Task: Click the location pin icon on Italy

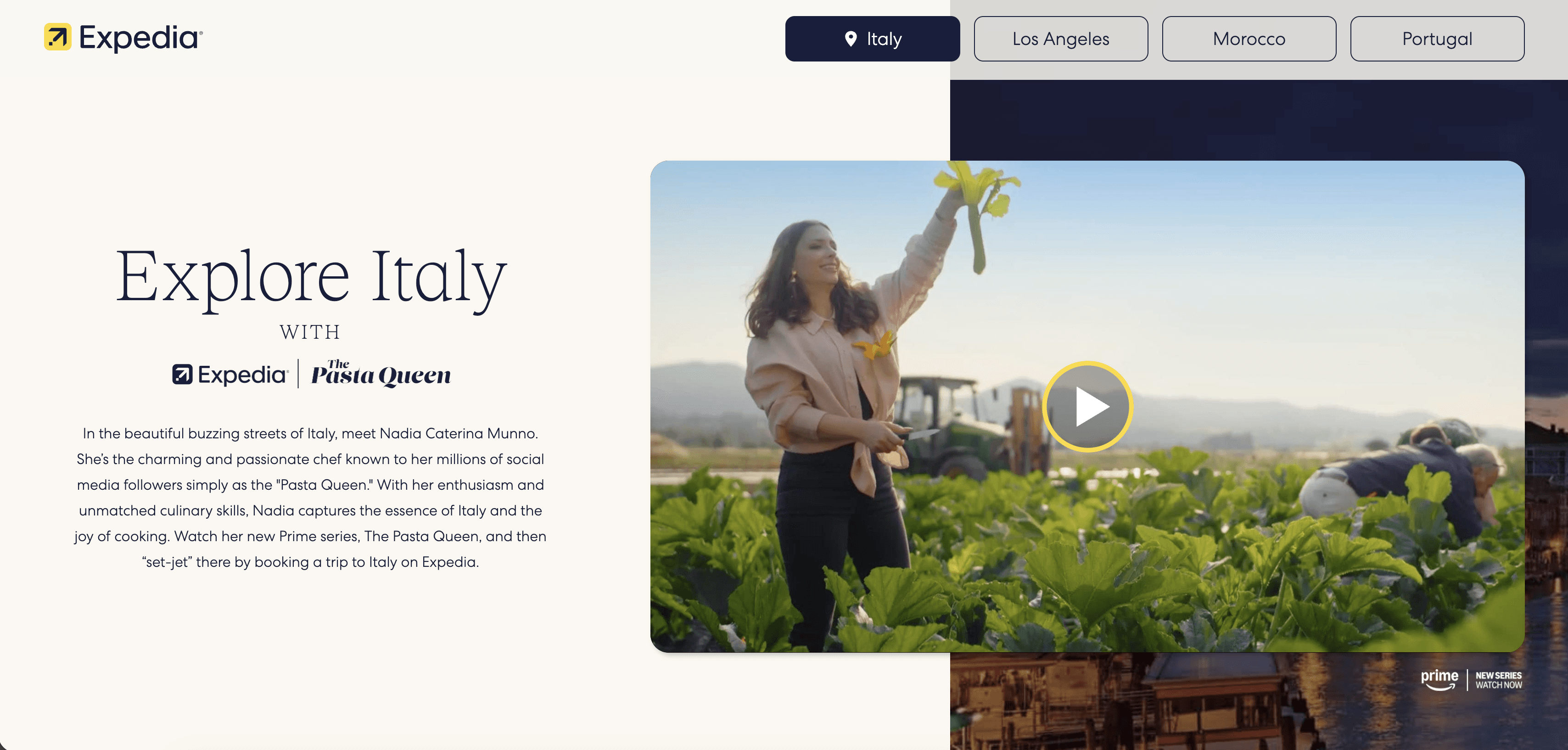Action: click(851, 39)
